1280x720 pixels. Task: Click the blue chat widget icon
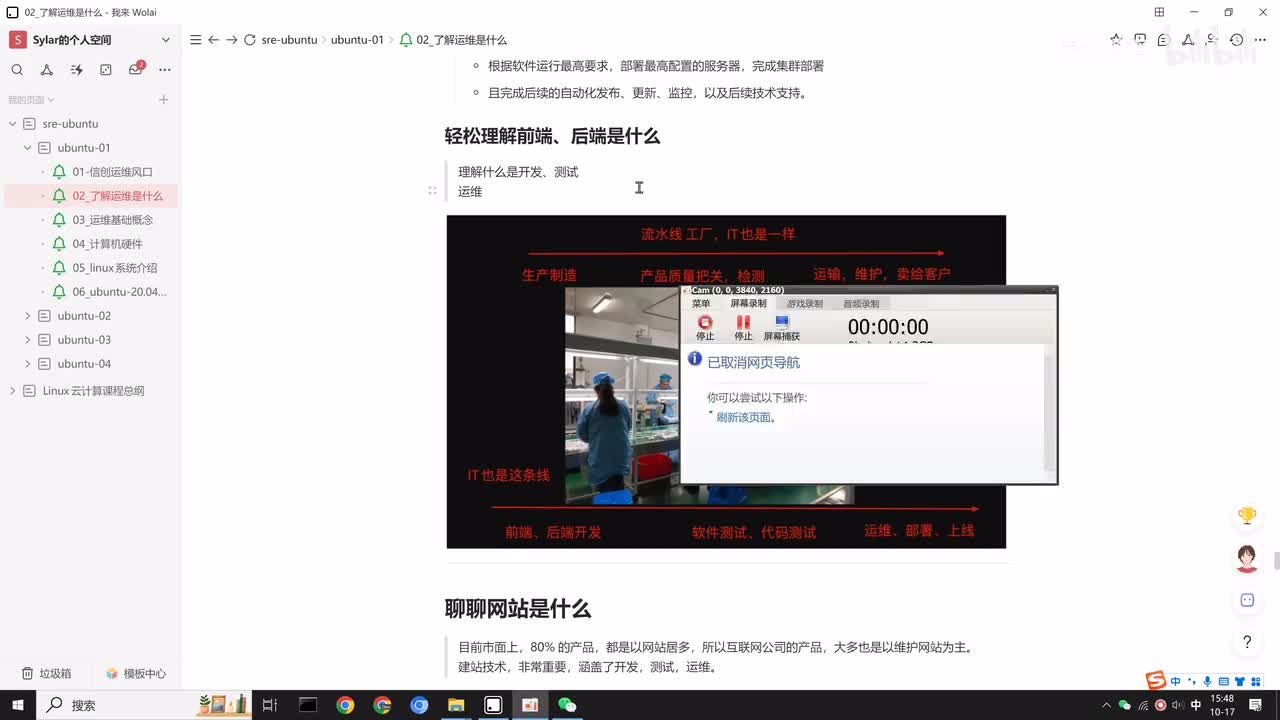[x=1247, y=600]
